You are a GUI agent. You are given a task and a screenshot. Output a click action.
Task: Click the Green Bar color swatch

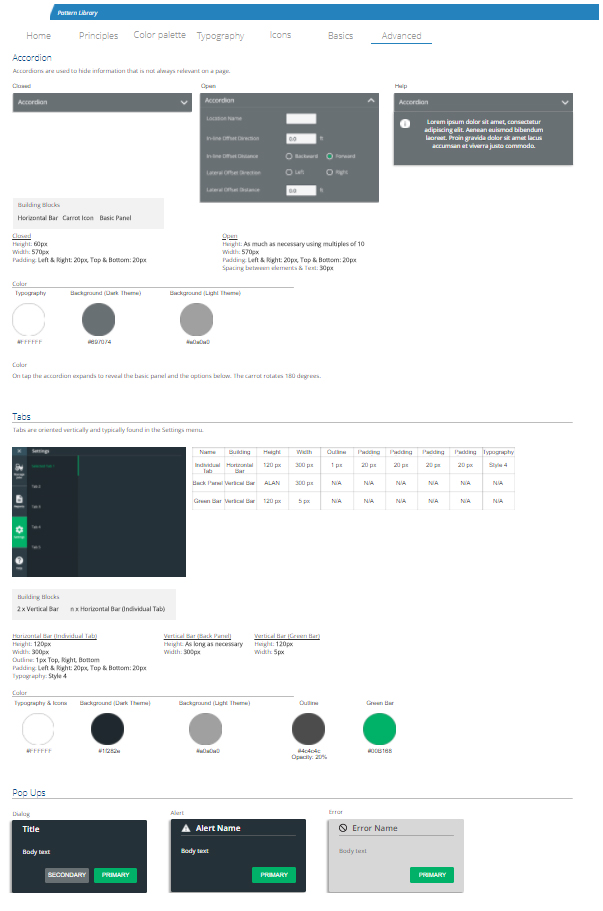point(379,728)
